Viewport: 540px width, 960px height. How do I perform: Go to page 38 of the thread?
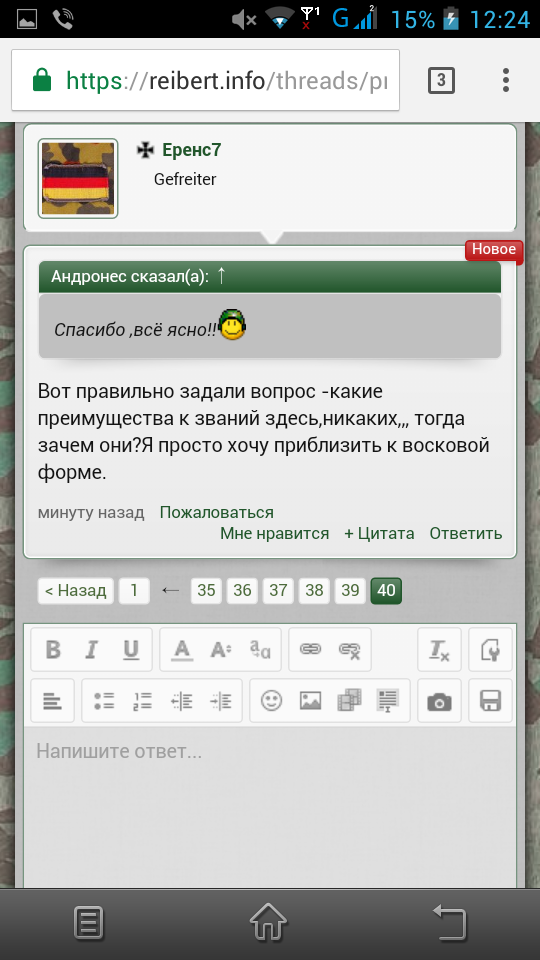pyautogui.click(x=314, y=591)
